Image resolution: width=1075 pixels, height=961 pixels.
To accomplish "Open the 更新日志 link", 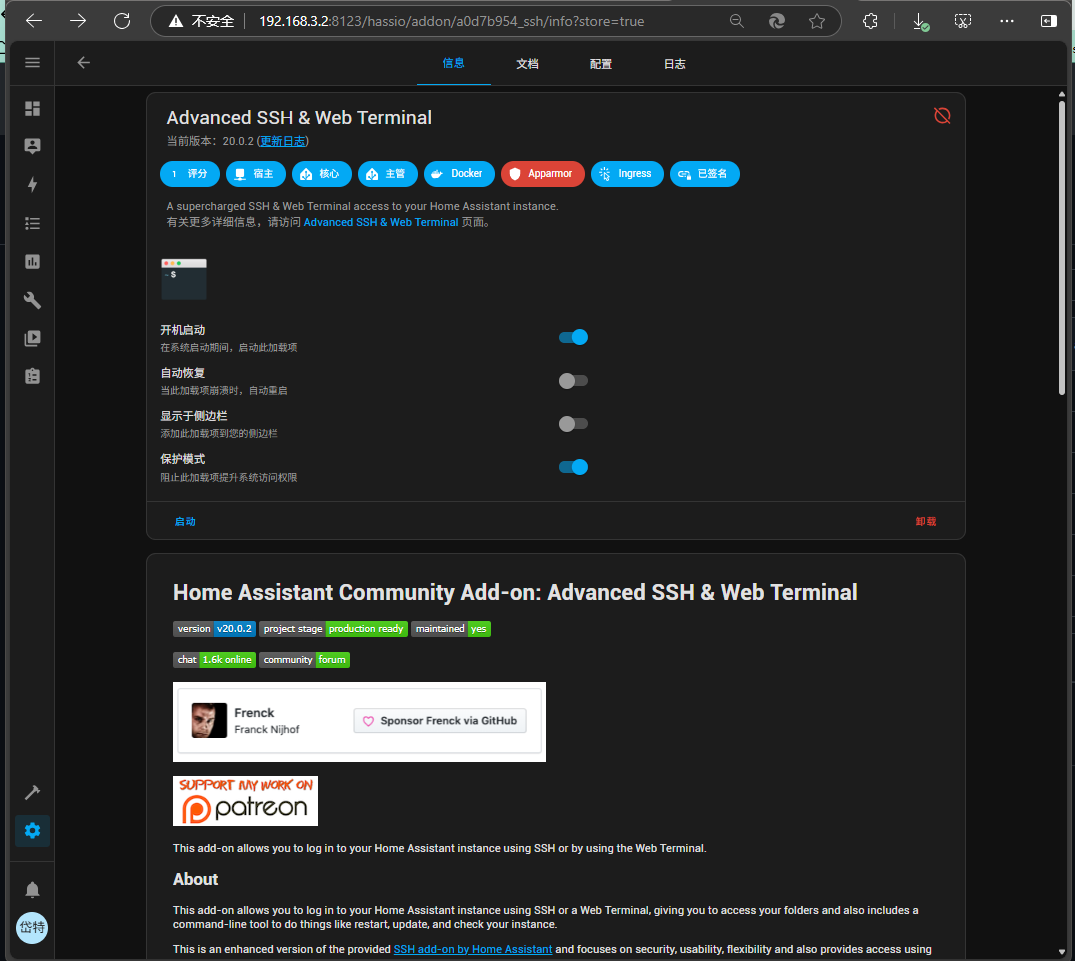I will click(284, 142).
